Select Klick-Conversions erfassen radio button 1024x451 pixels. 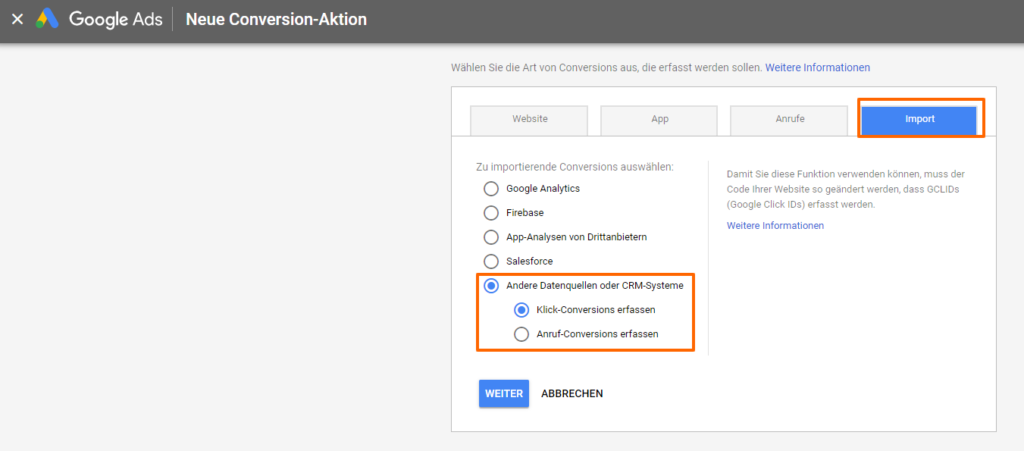tap(521, 309)
